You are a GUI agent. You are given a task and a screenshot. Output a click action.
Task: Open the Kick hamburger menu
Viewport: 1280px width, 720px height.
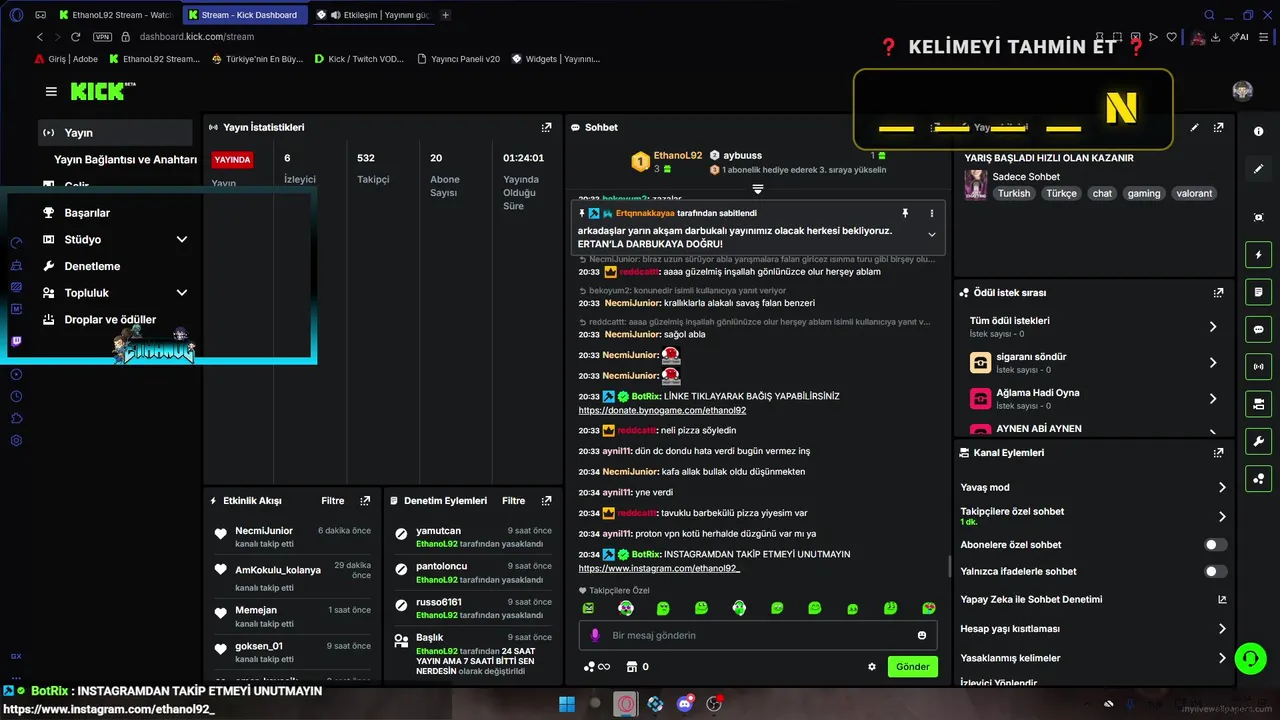51,91
